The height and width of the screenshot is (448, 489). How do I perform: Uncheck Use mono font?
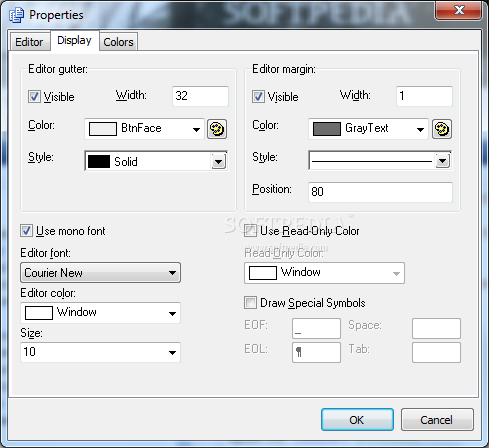tap(26, 231)
